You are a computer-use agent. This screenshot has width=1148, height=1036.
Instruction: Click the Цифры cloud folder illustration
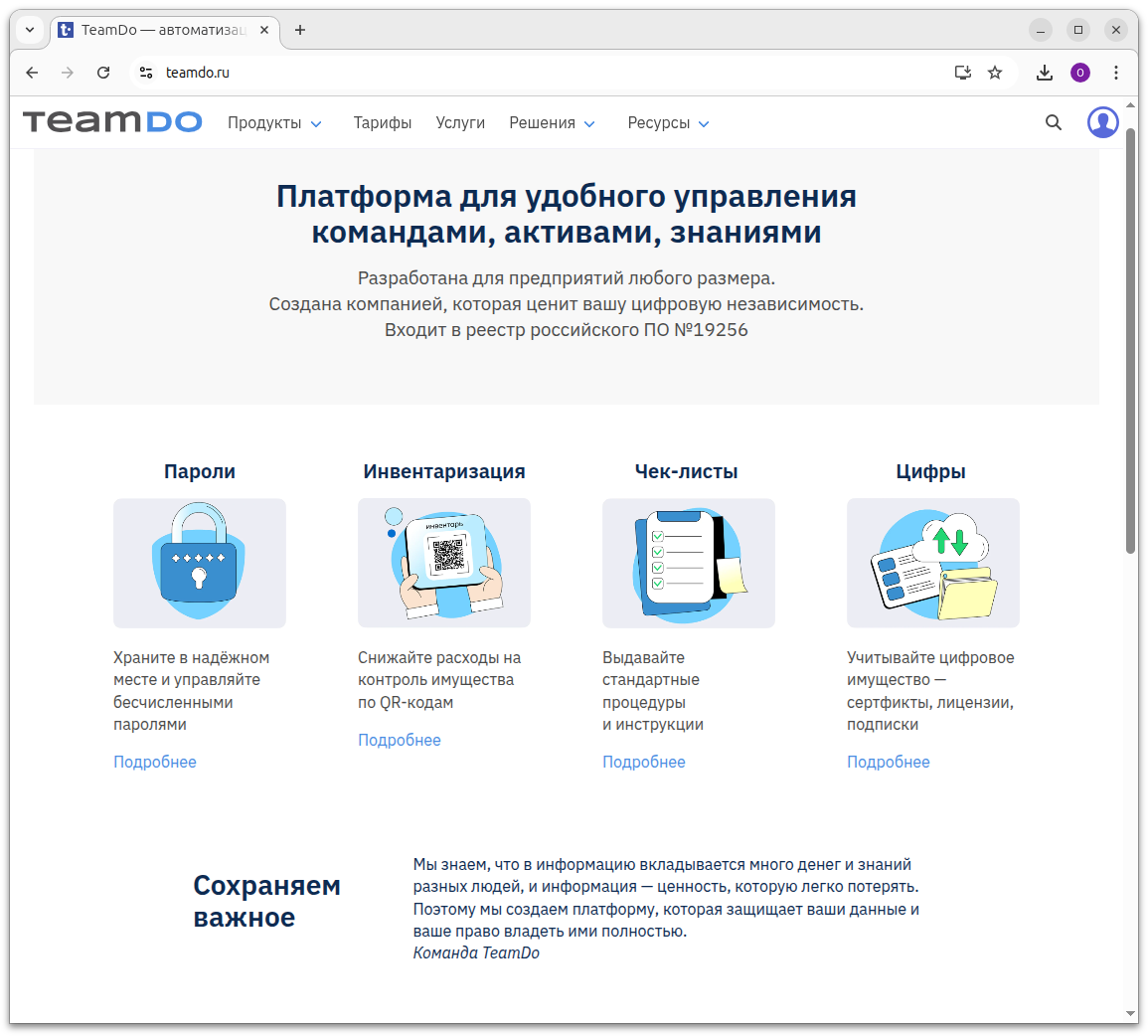(x=932, y=563)
